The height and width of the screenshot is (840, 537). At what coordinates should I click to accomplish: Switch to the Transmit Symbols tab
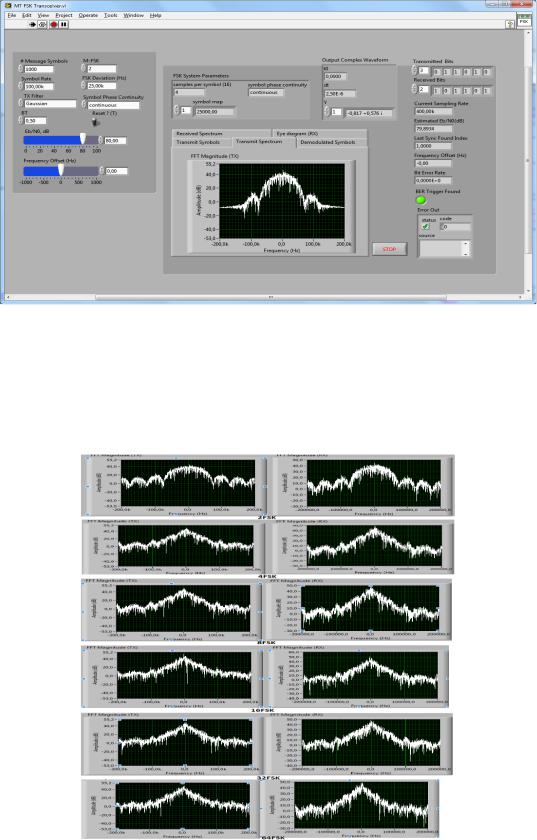pos(202,142)
